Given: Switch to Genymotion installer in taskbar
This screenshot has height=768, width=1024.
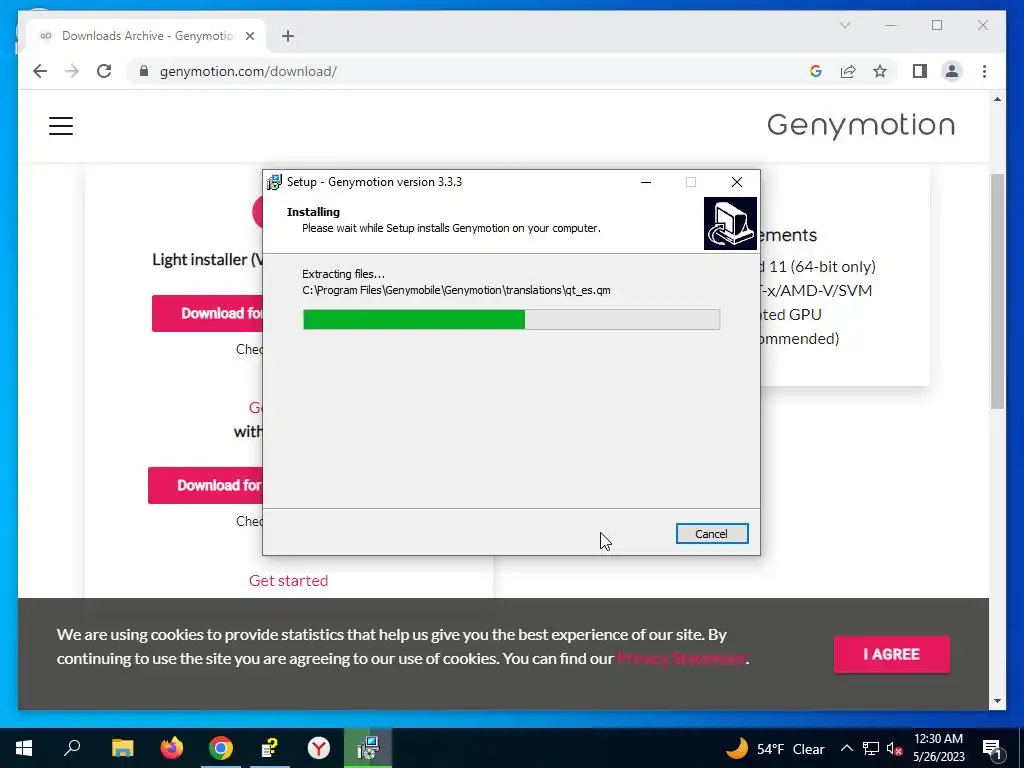Looking at the screenshot, I should coord(368,748).
